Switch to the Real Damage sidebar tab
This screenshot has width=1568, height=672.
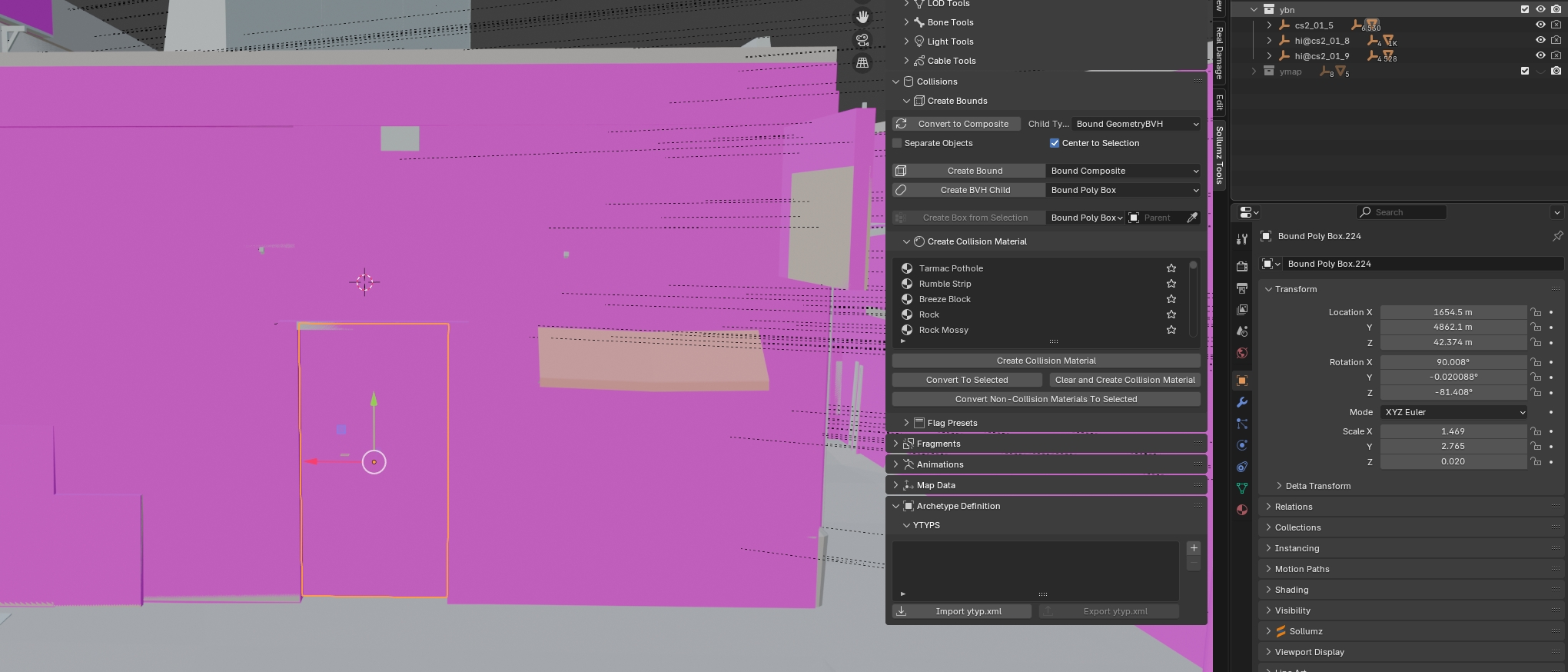(x=1219, y=52)
